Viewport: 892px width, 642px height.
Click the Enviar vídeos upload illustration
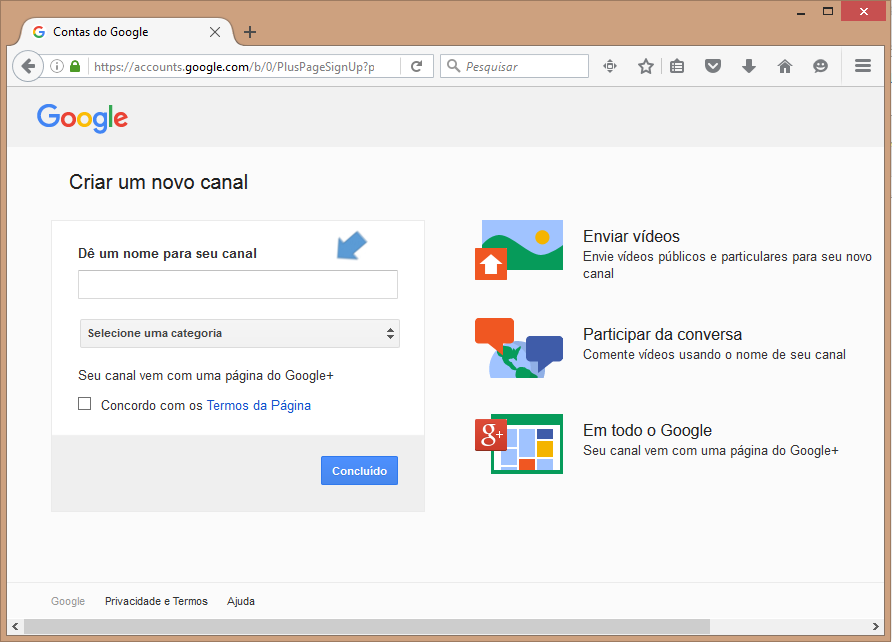[519, 250]
